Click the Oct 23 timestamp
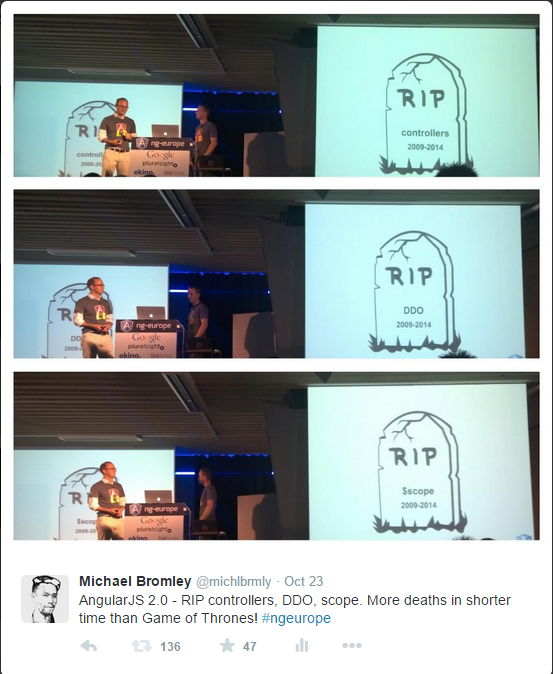553x674 pixels. 304,581
